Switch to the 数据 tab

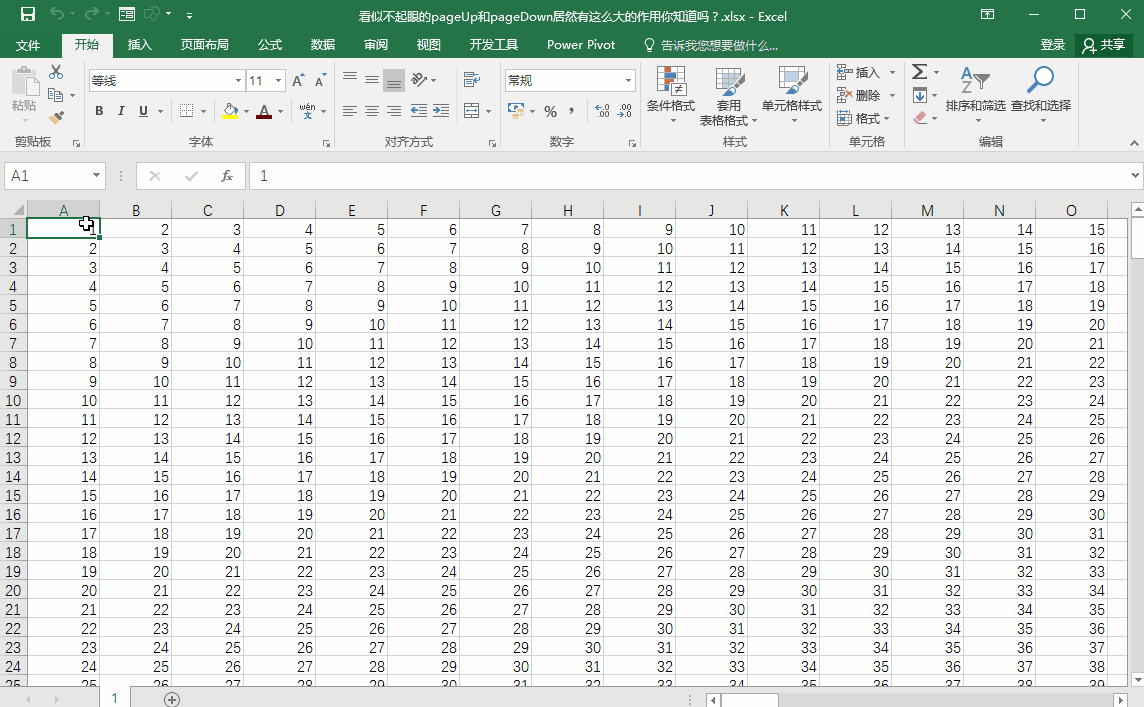click(322, 45)
